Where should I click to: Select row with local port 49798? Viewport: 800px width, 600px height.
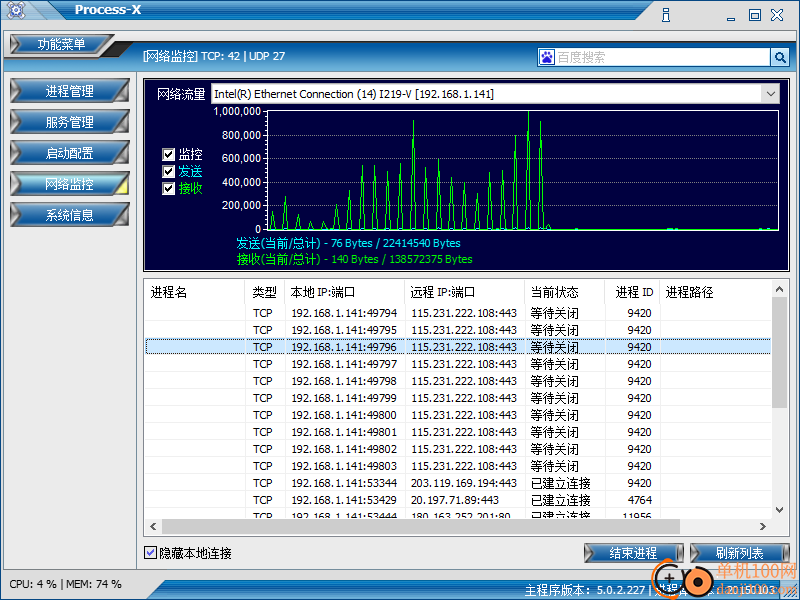[458, 381]
